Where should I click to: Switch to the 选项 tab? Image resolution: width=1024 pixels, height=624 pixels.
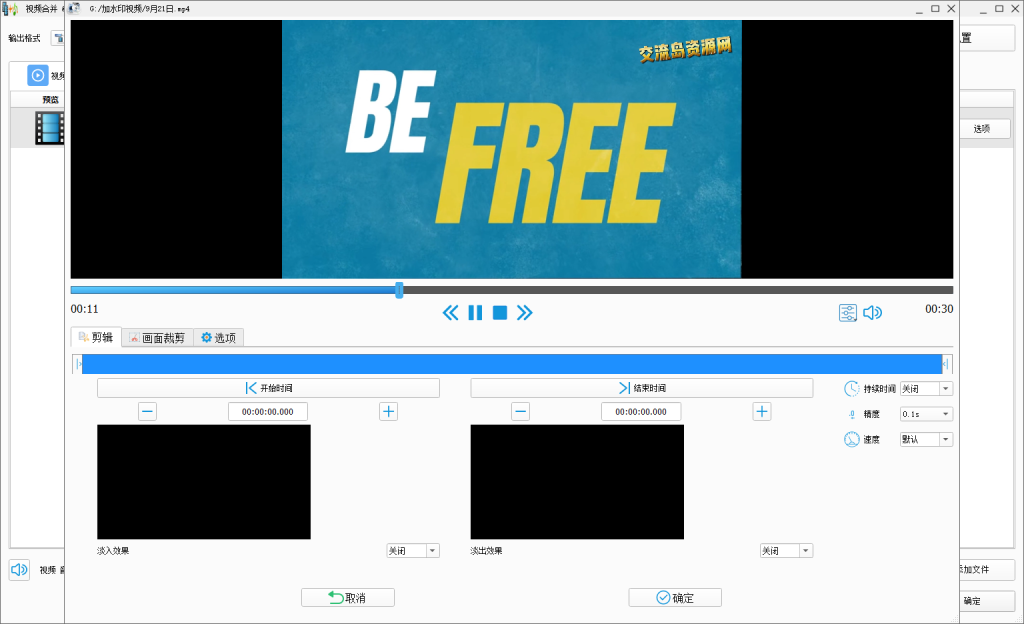pyautogui.click(x=218, y=338)
